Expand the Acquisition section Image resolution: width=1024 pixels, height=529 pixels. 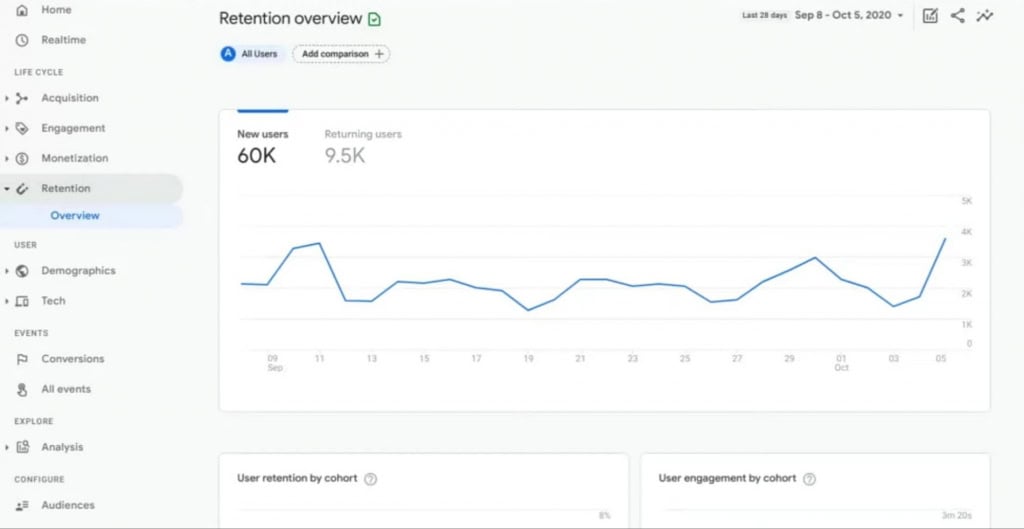tap(8, 98)
